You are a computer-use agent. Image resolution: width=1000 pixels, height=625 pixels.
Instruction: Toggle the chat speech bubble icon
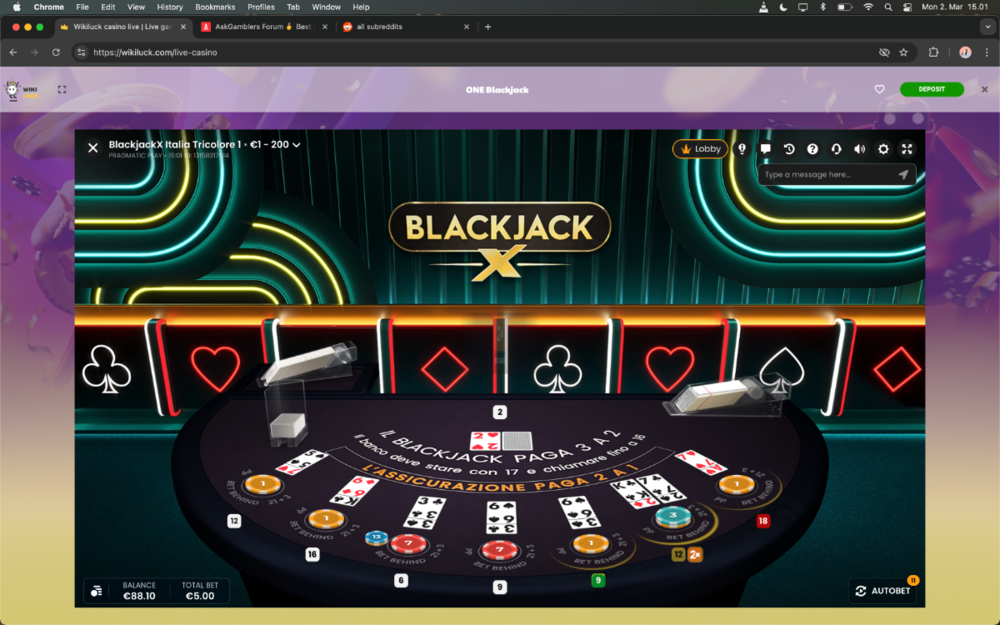765,149
